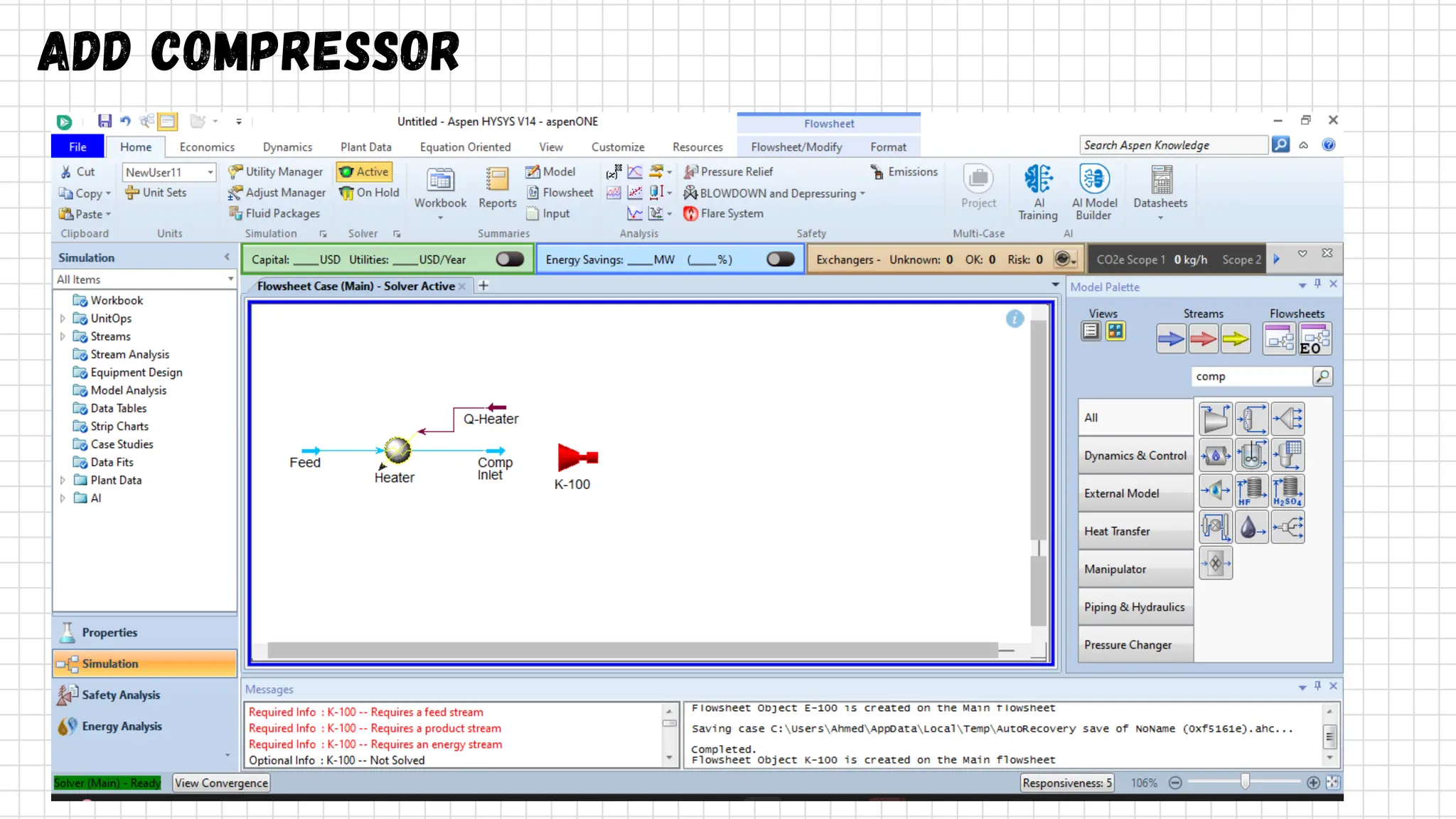Collapse the Simulation navigation pane
The image size is (1456, 819).
[227, 257]
